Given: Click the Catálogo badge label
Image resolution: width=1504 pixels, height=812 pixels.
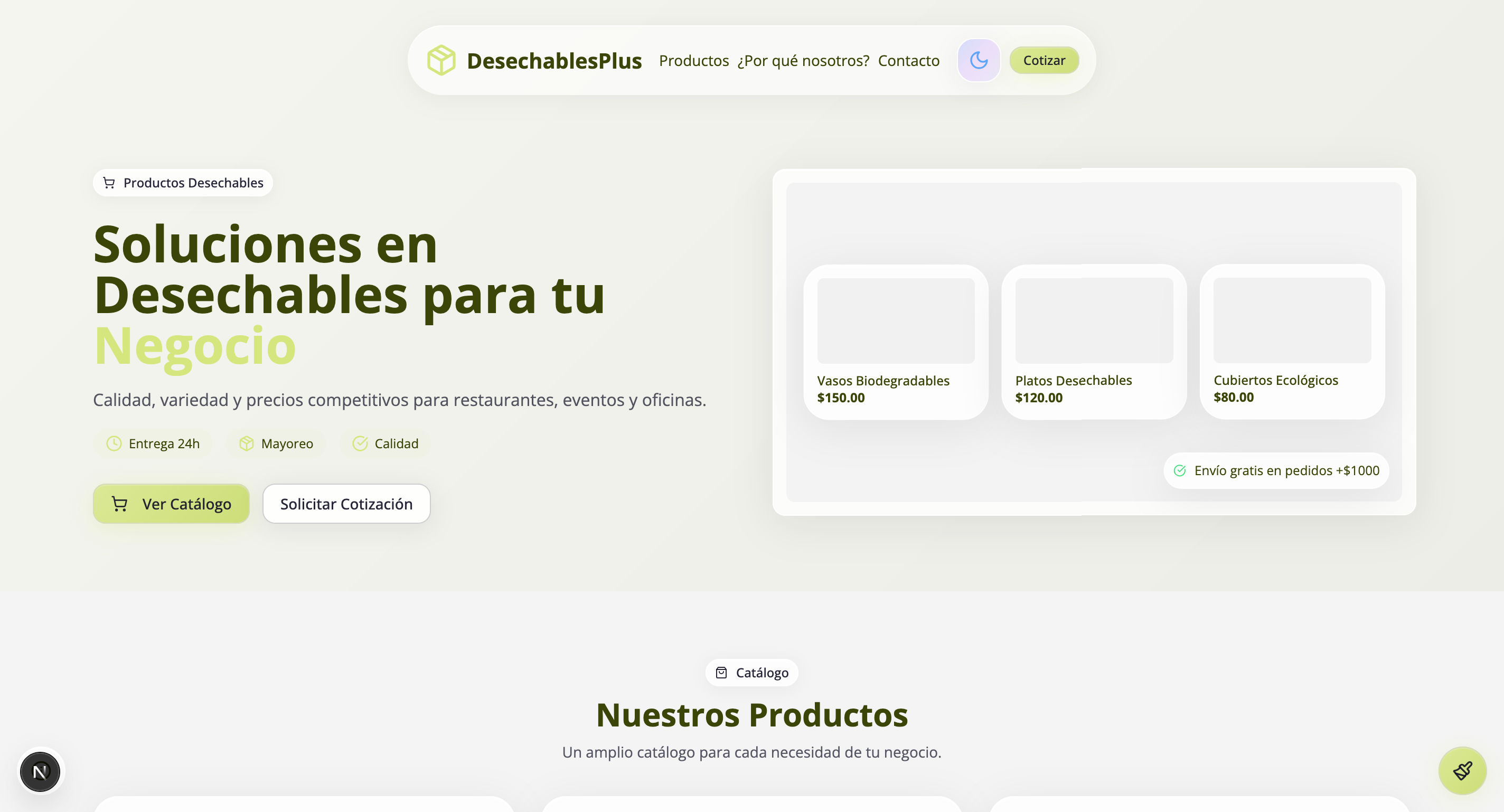Looking at the screenshot, I should tap(762, 673).
